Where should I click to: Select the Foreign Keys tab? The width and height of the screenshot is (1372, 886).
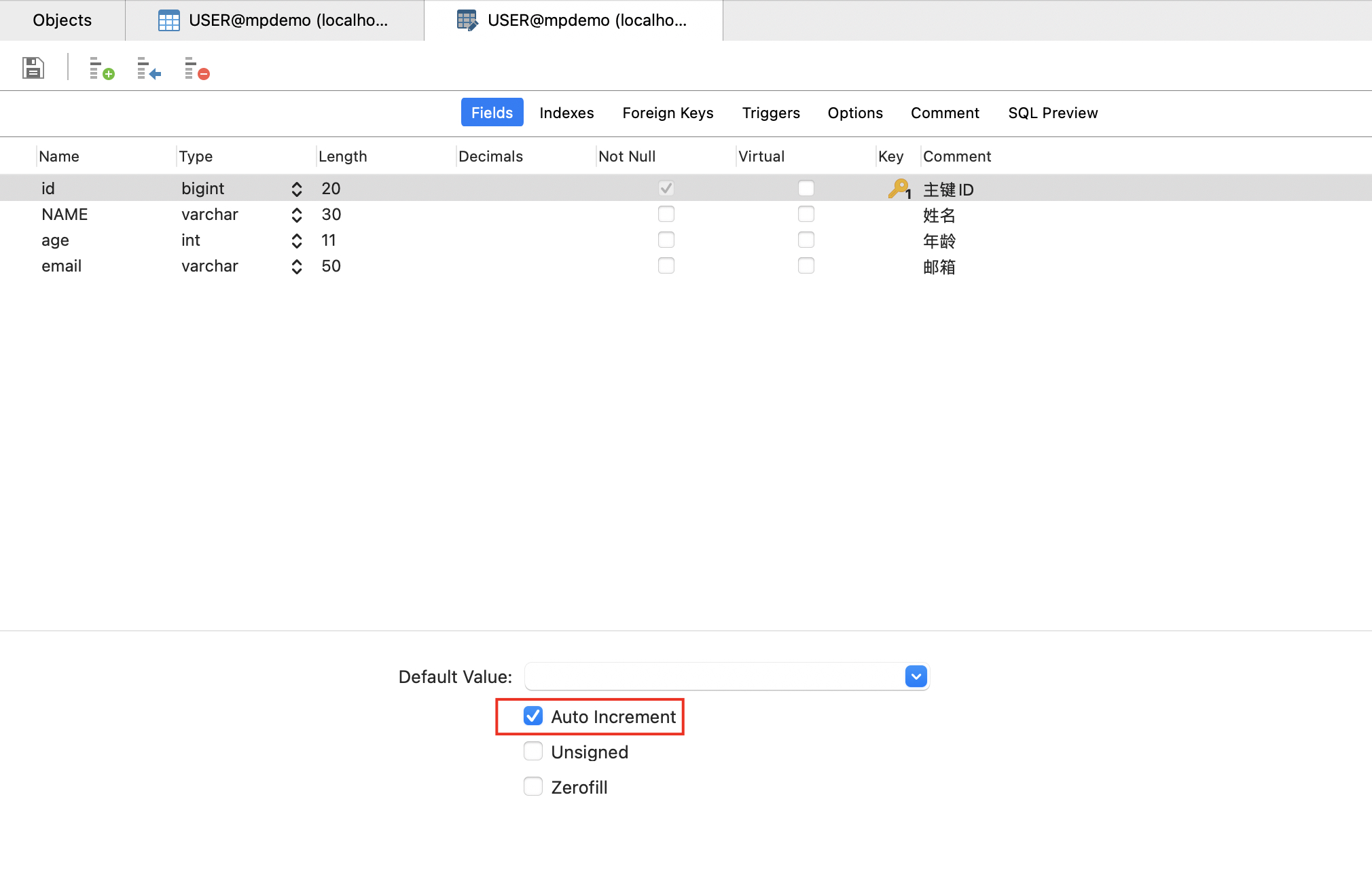pos(668,113)
